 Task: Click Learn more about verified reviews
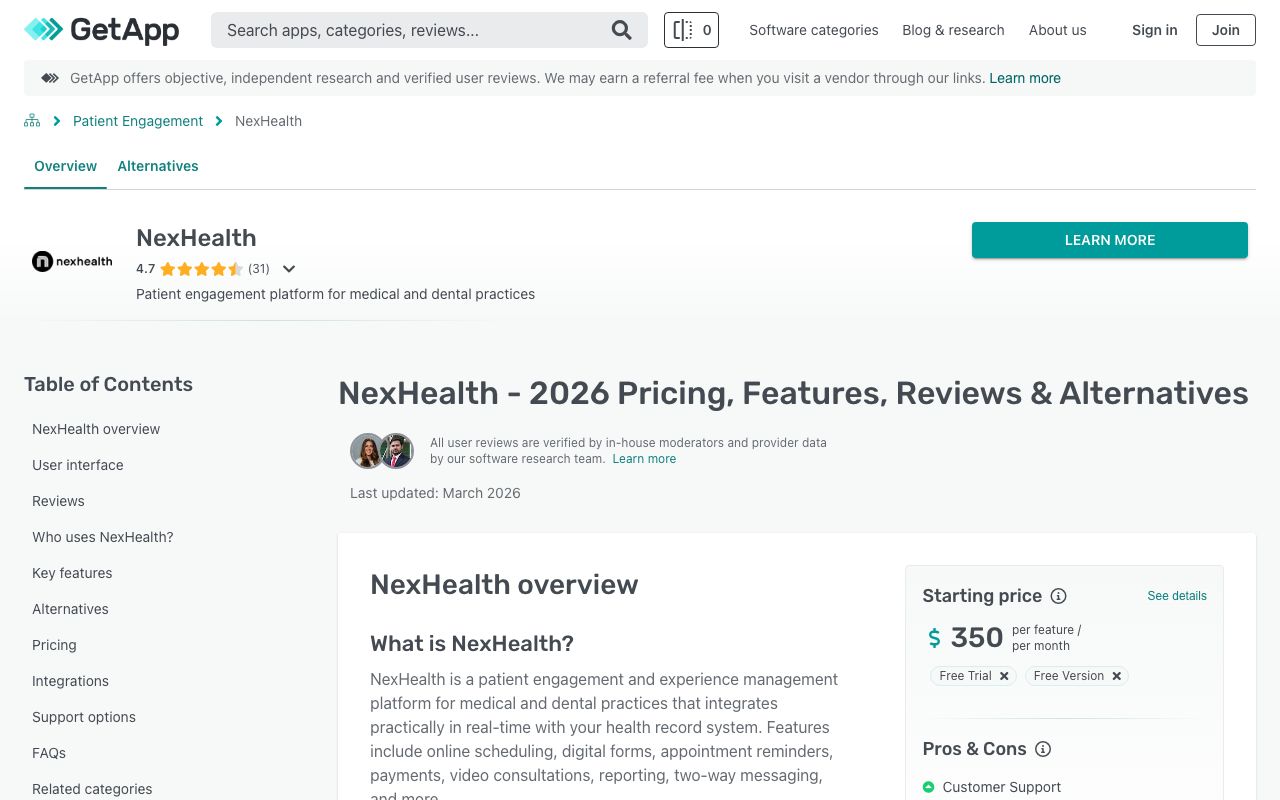tap(644, 459)
